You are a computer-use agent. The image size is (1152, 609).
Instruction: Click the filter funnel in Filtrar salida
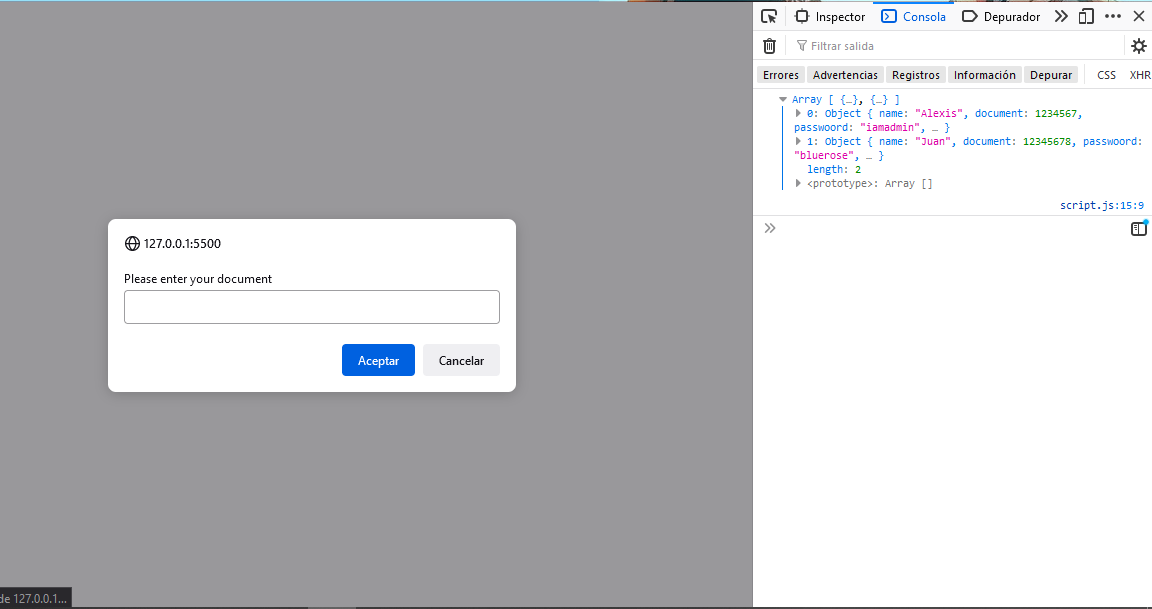pos(801,45)
